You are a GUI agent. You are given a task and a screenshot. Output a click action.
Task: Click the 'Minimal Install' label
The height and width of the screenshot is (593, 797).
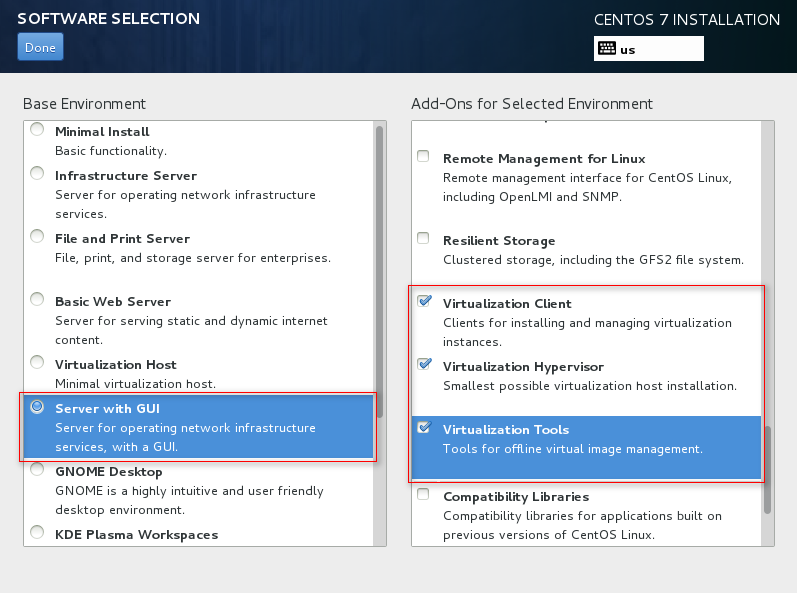point(102,132)
